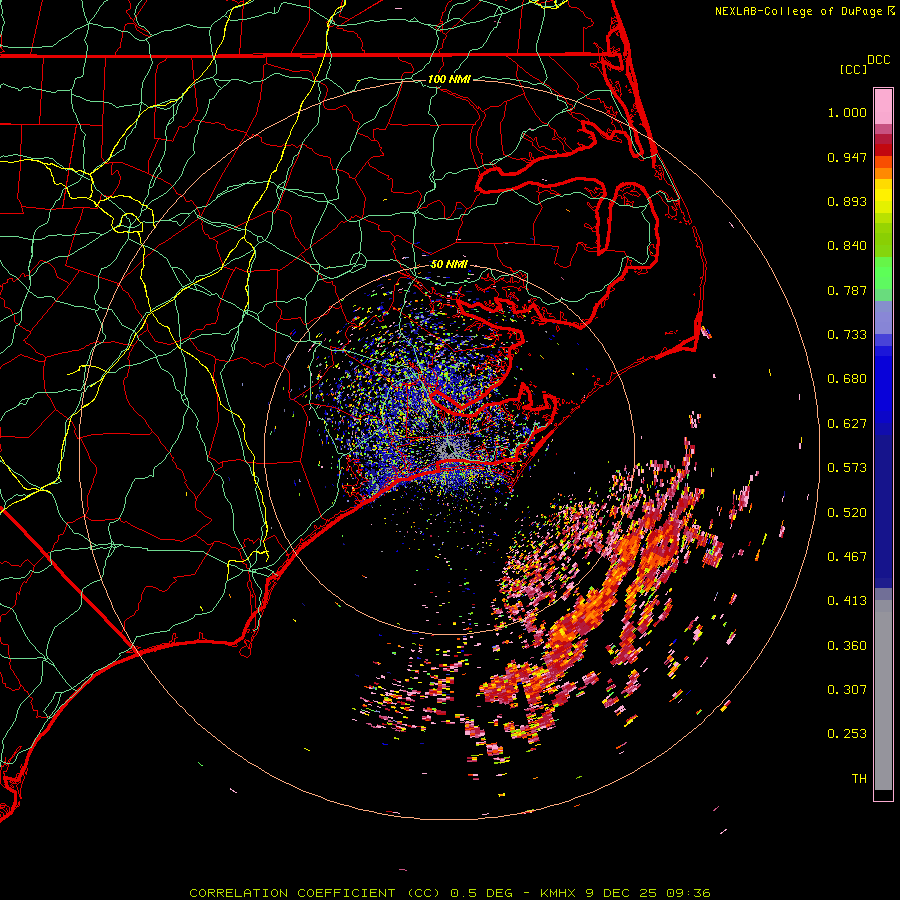Select the 0.733 scale value
The width and height of the screenshot is (900, 900).
(x=847, y=335)
